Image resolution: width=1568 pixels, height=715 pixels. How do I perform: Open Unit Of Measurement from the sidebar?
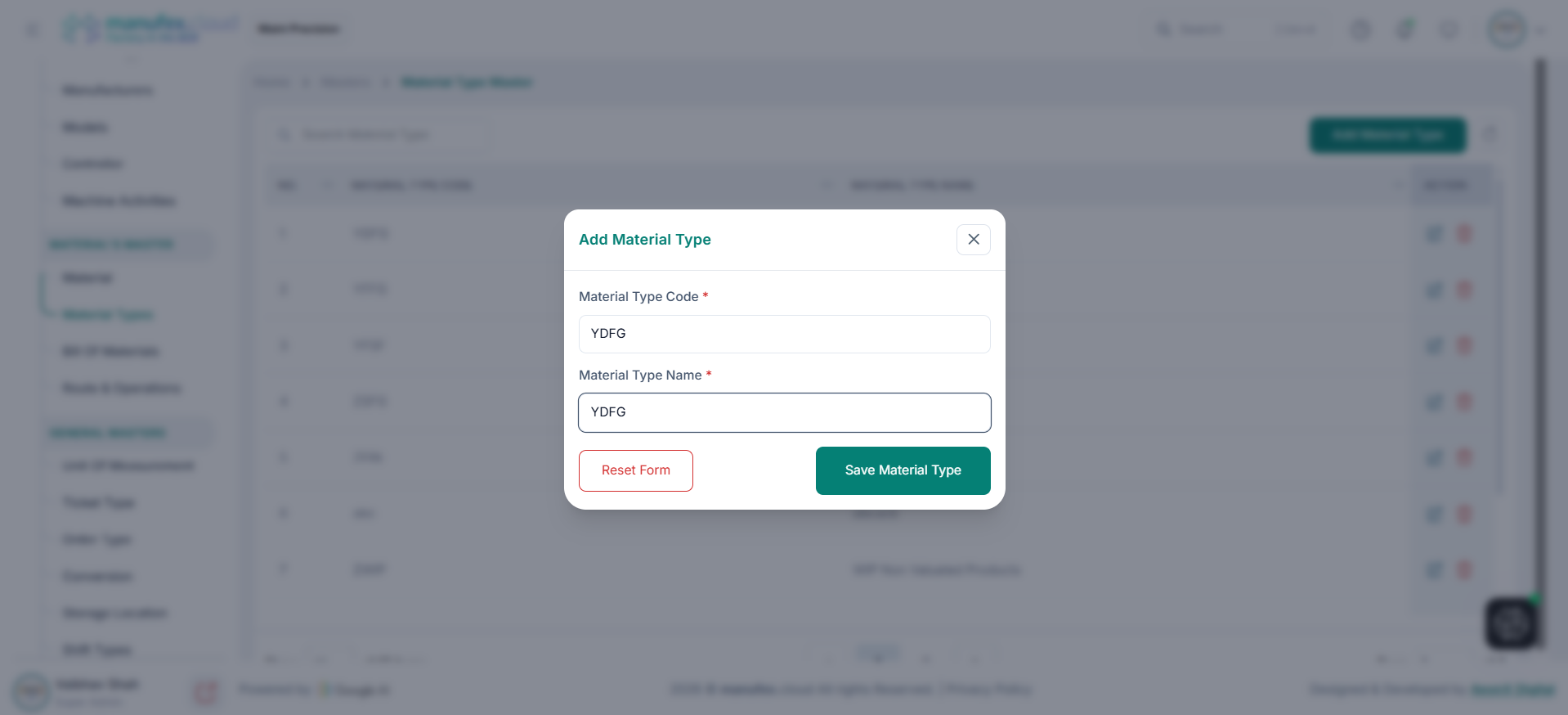coord(128,465)
